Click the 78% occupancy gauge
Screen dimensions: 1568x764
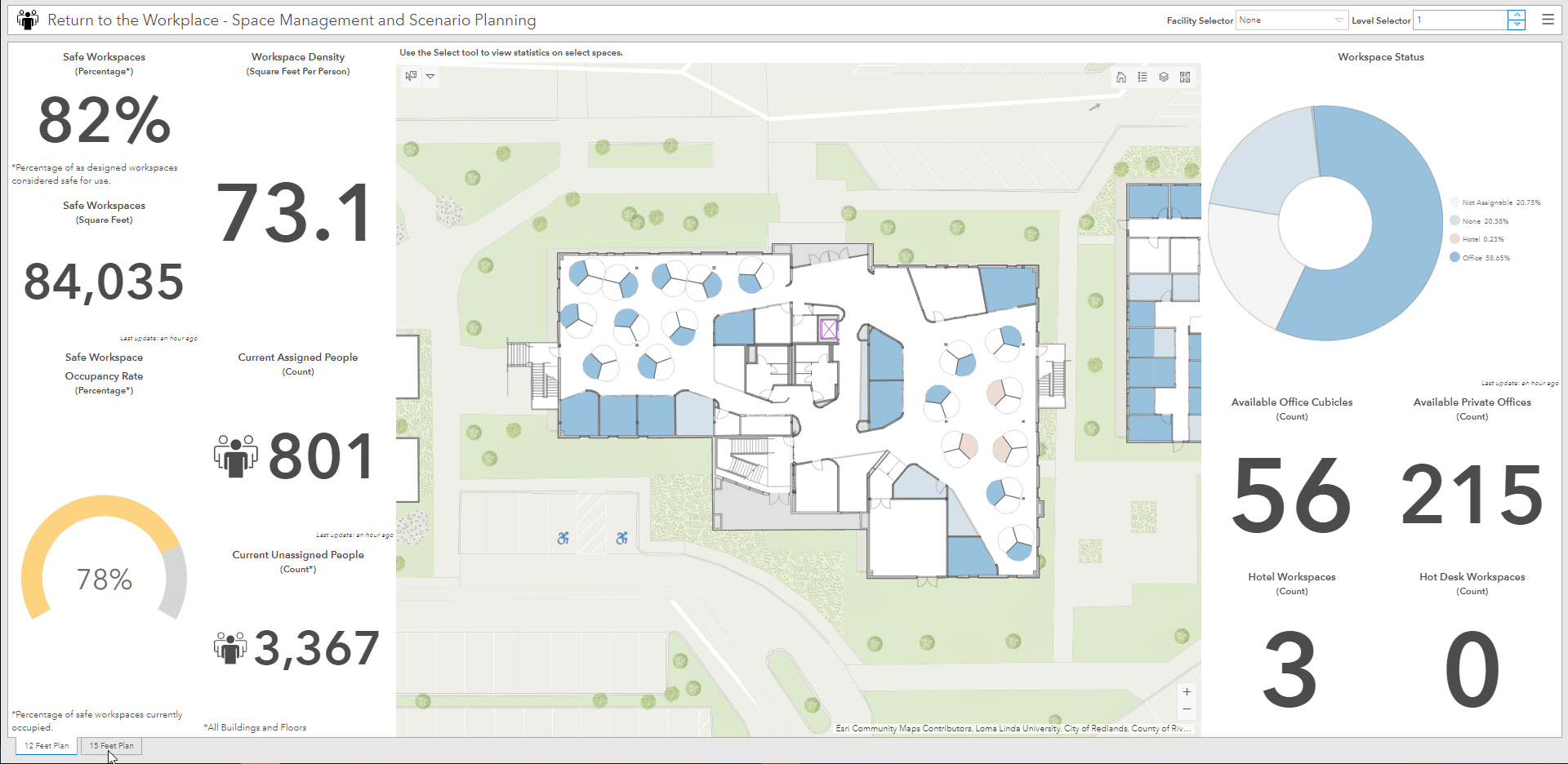pos(104,578)
